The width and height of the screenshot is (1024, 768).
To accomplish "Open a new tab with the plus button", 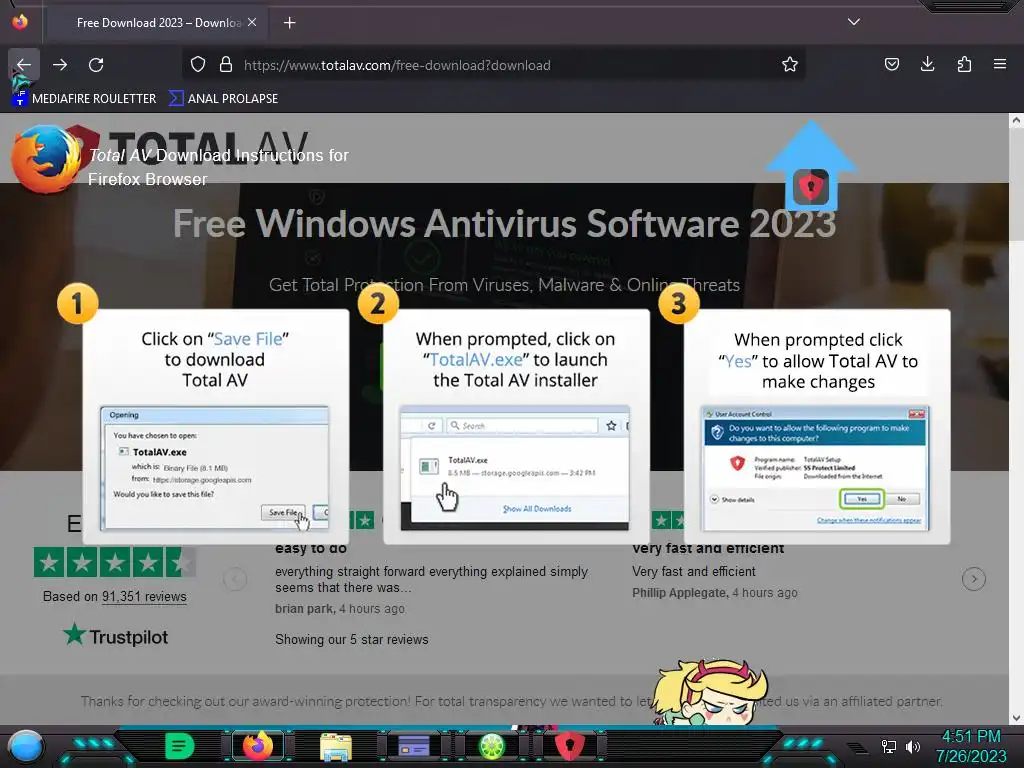I will pyautogui.click(x=289, y=23).
